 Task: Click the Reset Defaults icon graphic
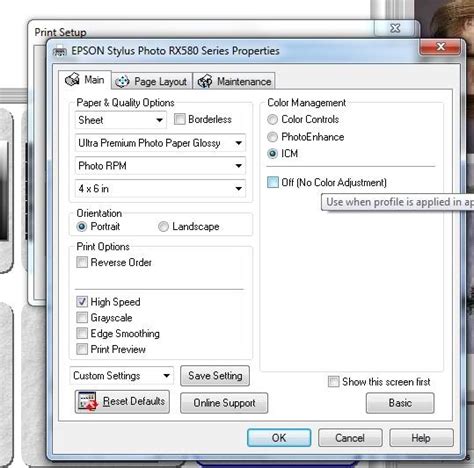point(87,401)
